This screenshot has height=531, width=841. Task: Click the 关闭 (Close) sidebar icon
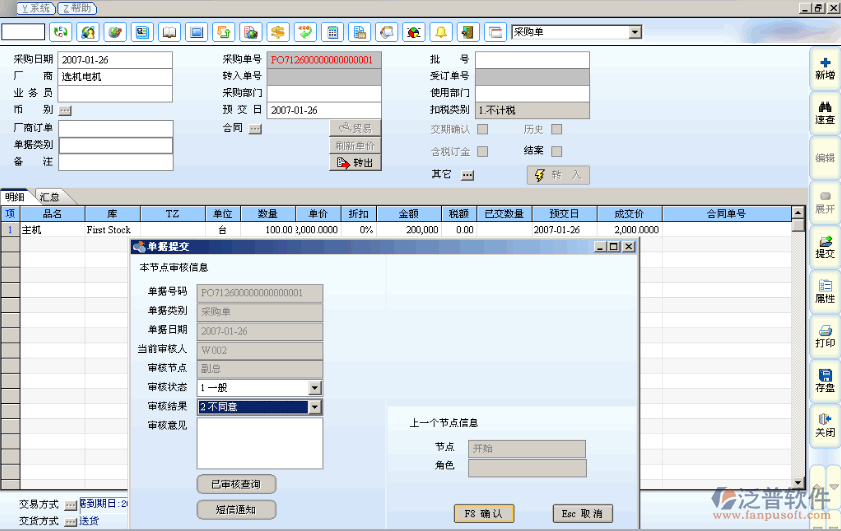(824, 425)
